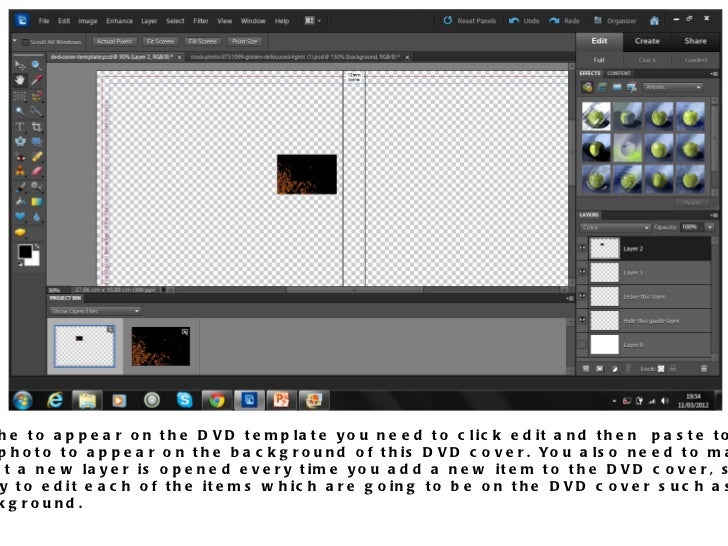Create a new layer from Layers panel

586,369
